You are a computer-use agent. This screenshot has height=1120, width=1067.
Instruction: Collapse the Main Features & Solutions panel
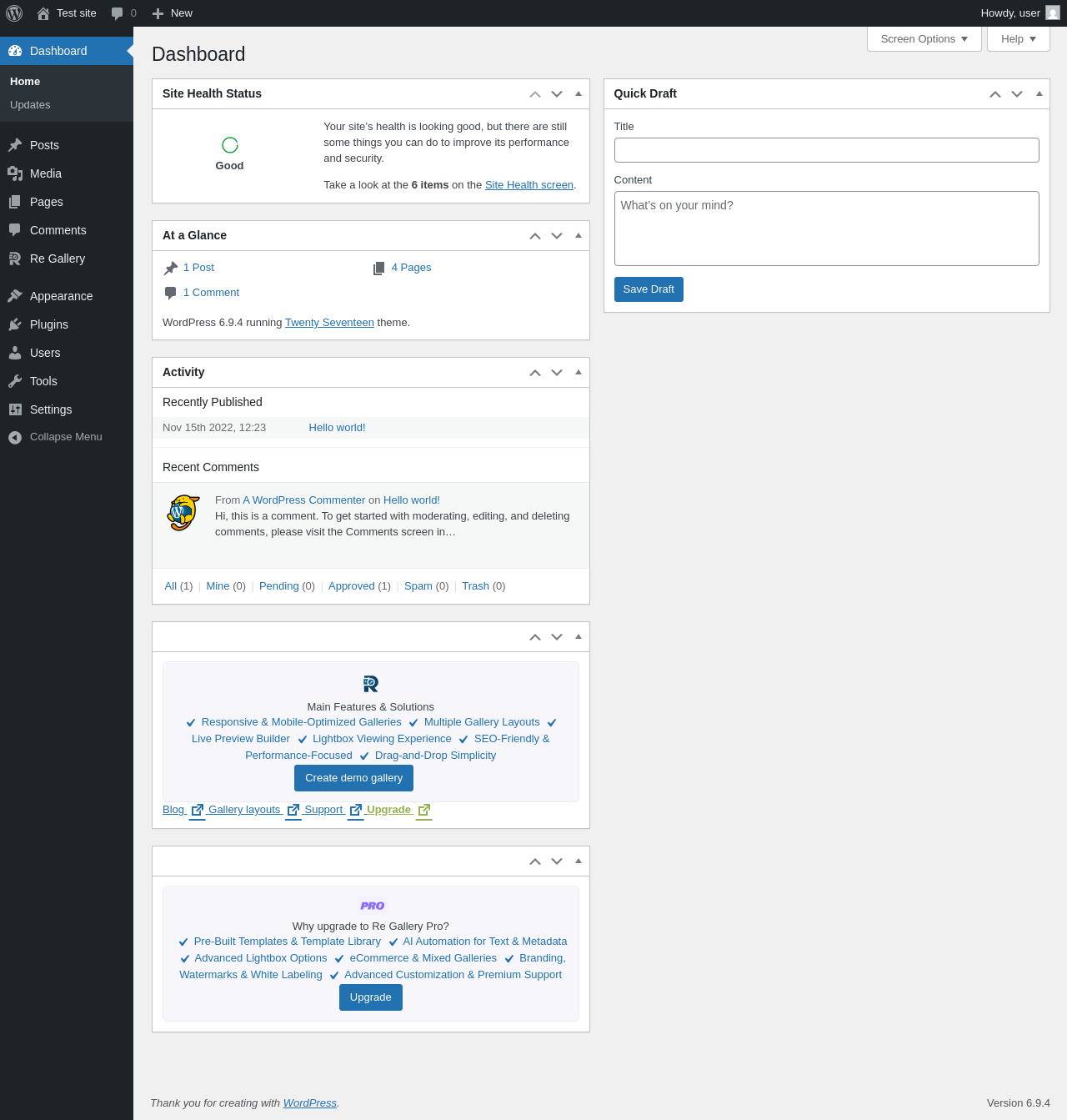tap(579, 637)
